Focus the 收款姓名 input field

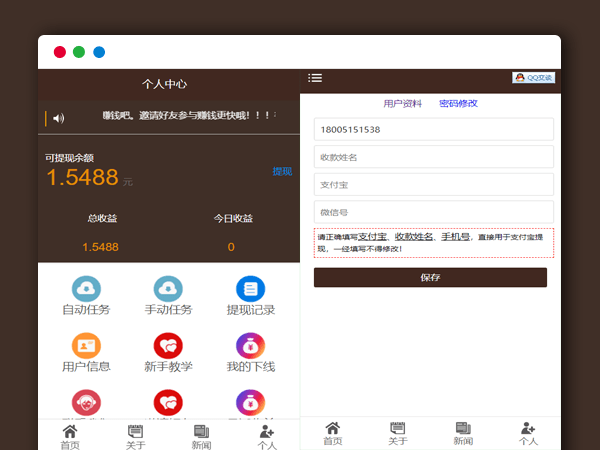(x=433, y=157)
